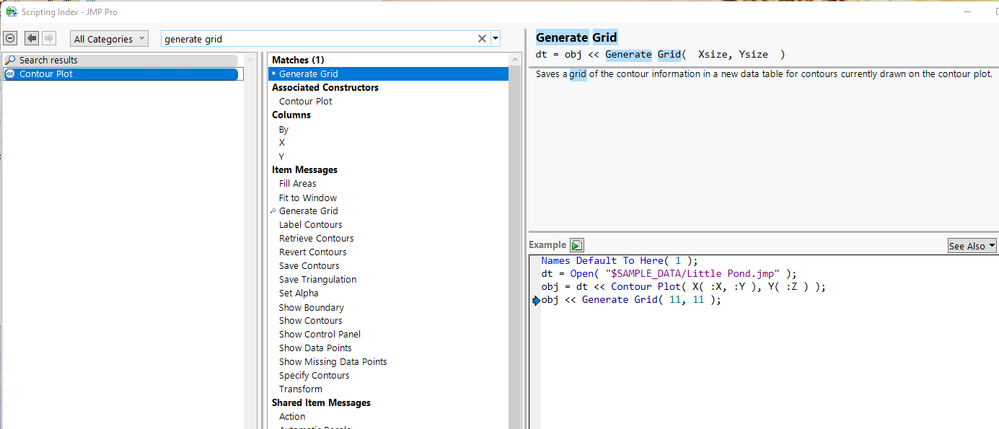999x429 pixels.
Task: Click the Generate Grid help title
Action: click(x=577, y=38)
